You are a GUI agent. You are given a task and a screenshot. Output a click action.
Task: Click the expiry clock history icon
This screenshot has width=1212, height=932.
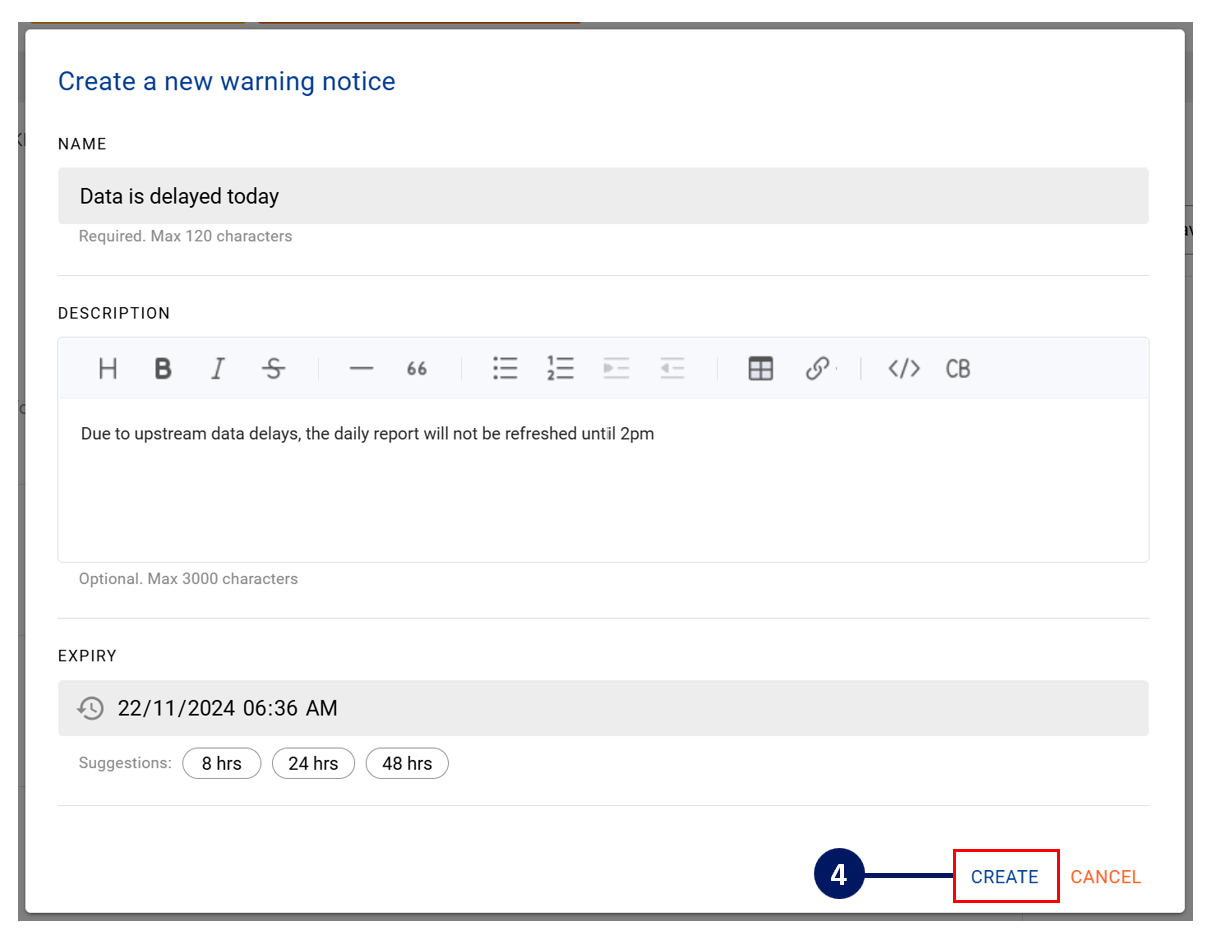click(x=91, y=708)
